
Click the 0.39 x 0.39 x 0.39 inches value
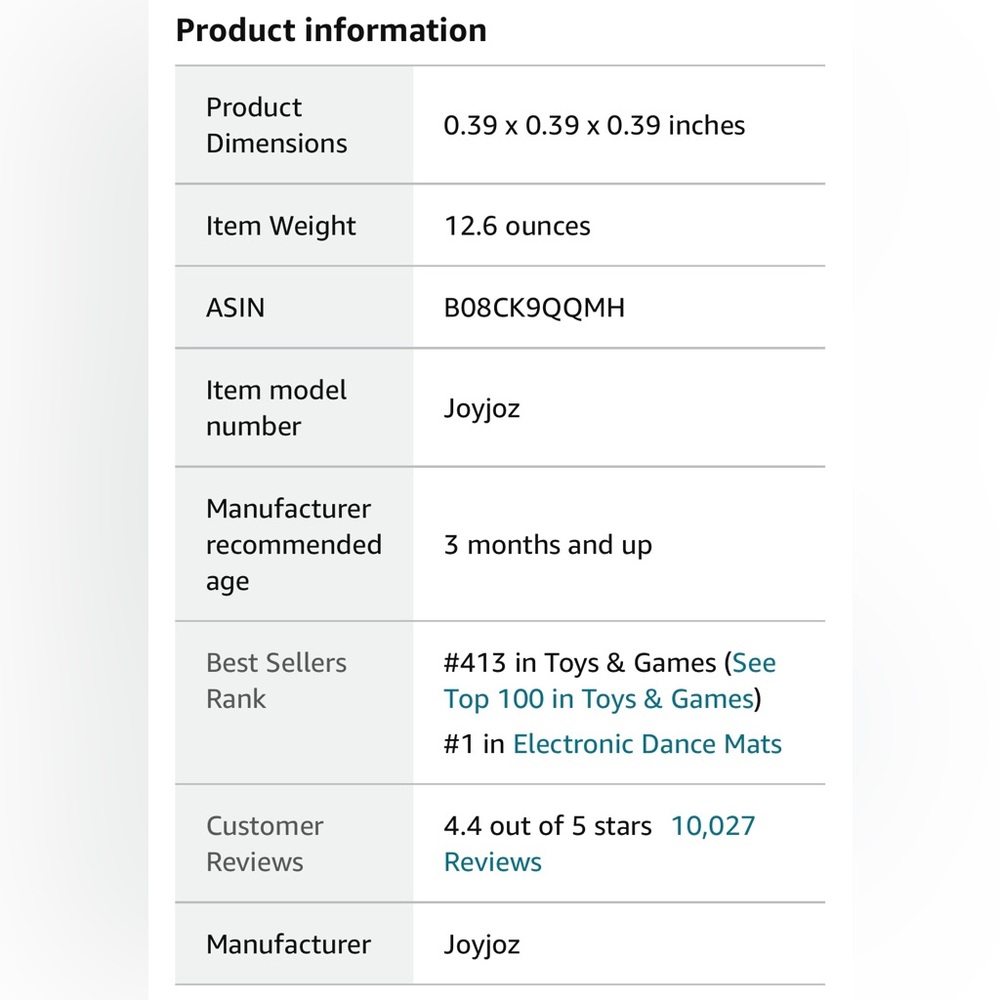click(x=594, y=126)
